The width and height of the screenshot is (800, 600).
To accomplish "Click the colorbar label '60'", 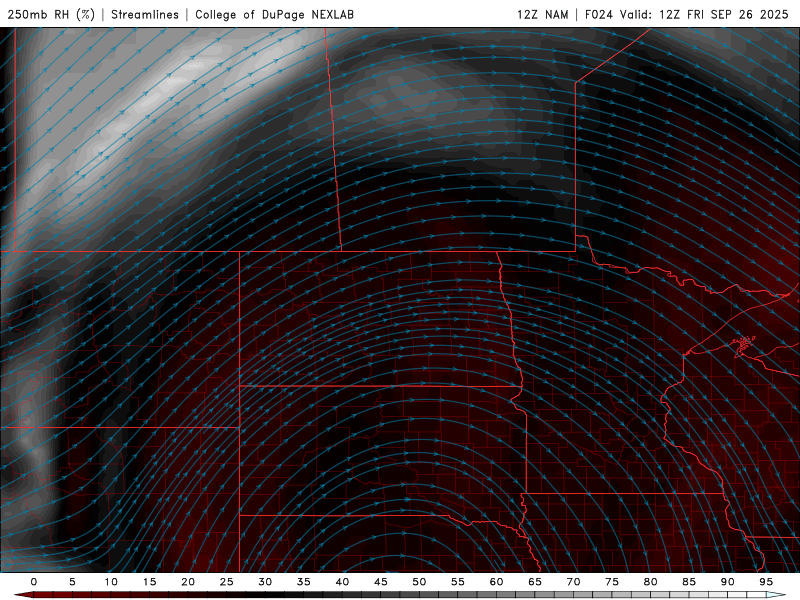I will 496,582.
